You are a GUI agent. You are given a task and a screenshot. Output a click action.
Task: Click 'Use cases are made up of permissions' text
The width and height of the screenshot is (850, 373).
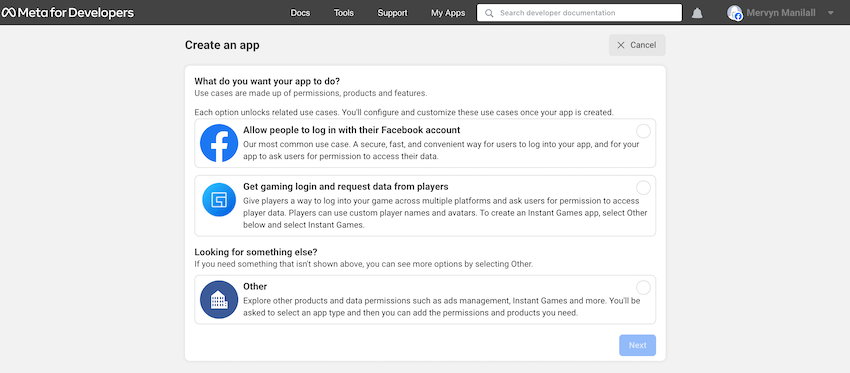click(x=311, y=93)
